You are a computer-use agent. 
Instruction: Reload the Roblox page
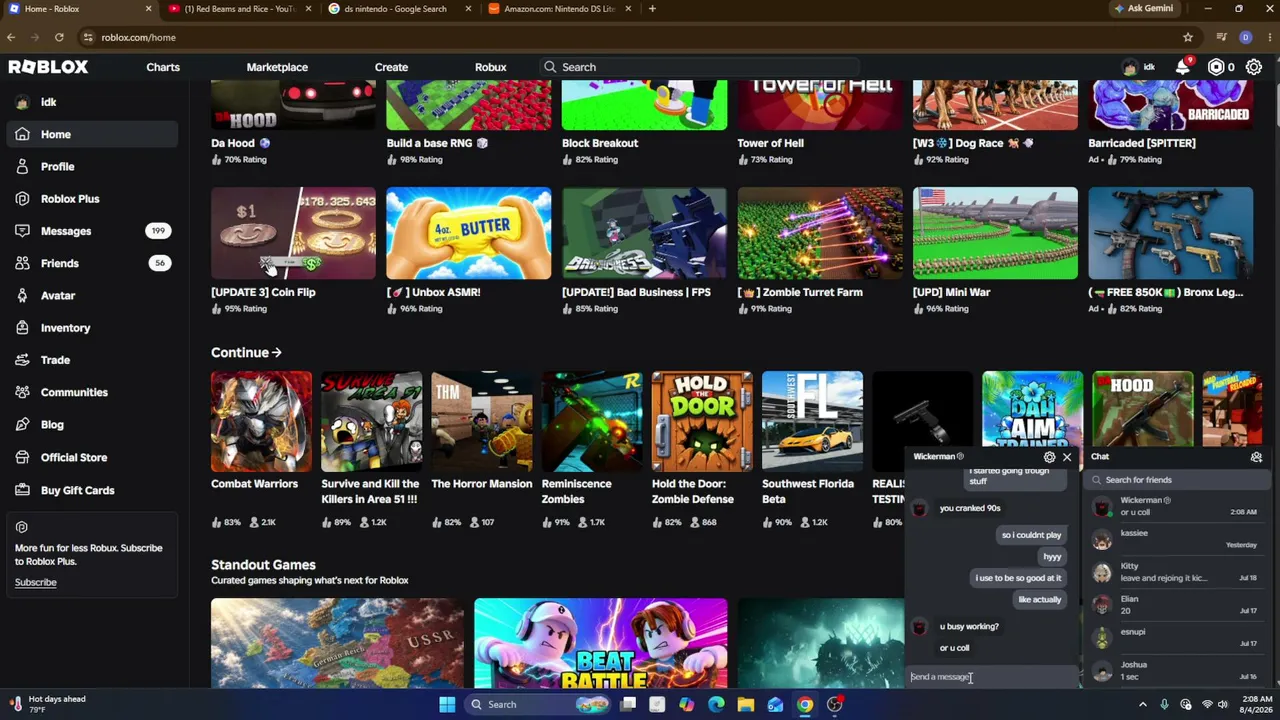click(59, 37)
